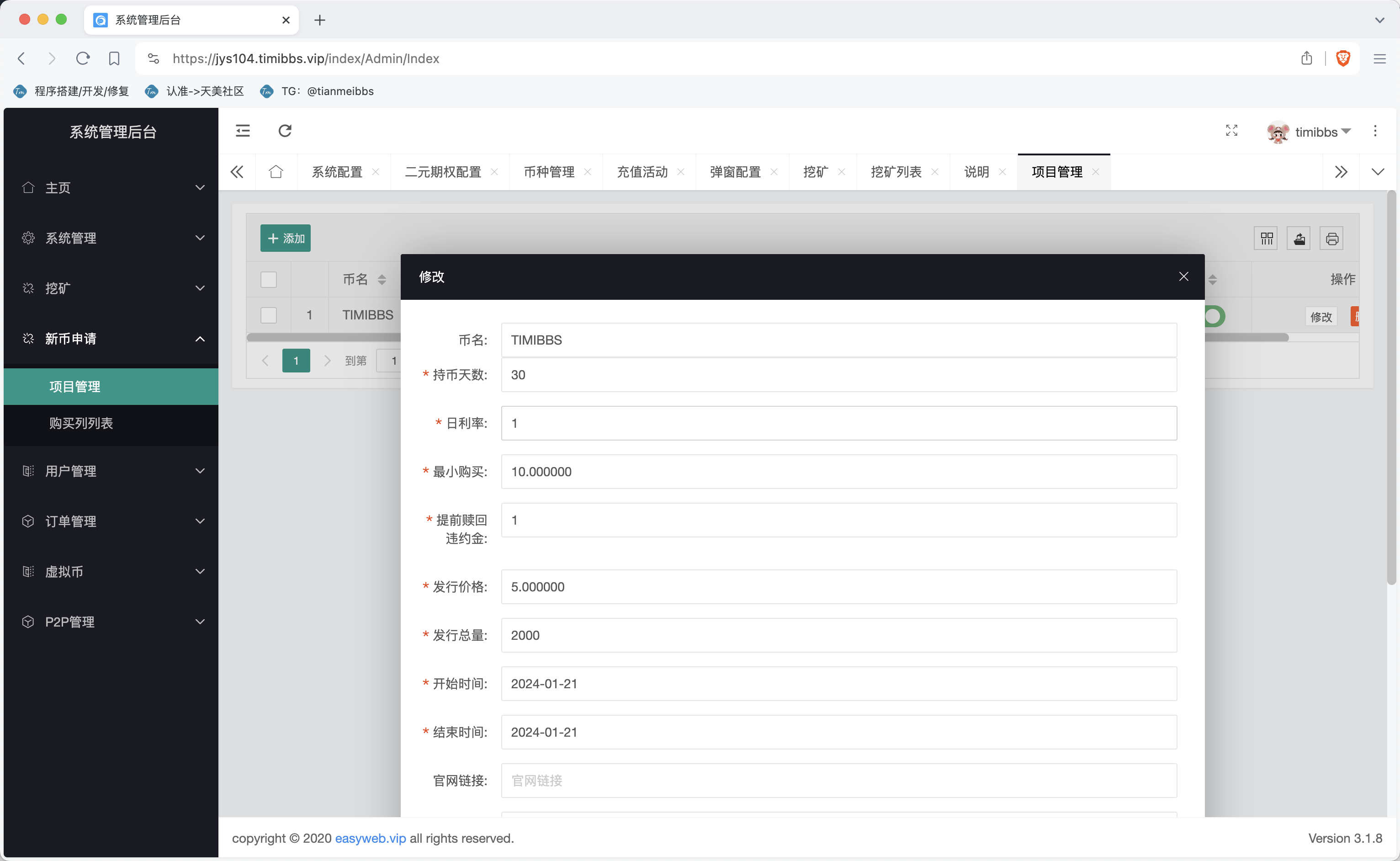Close the 系统配置 tab

pos(376,172)
